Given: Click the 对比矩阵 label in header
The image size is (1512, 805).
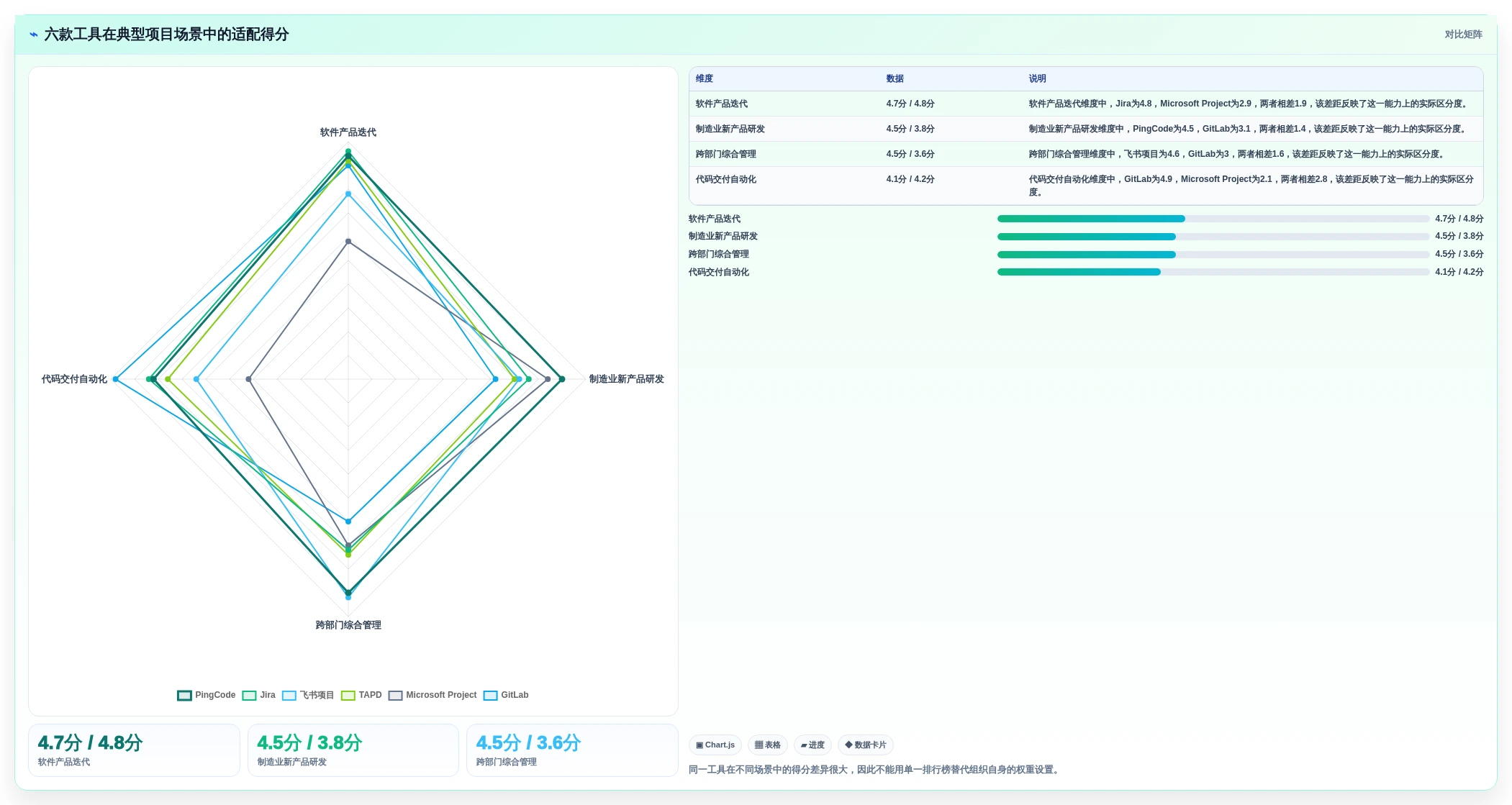Looking at the screenshot, I should [1463, 35].
